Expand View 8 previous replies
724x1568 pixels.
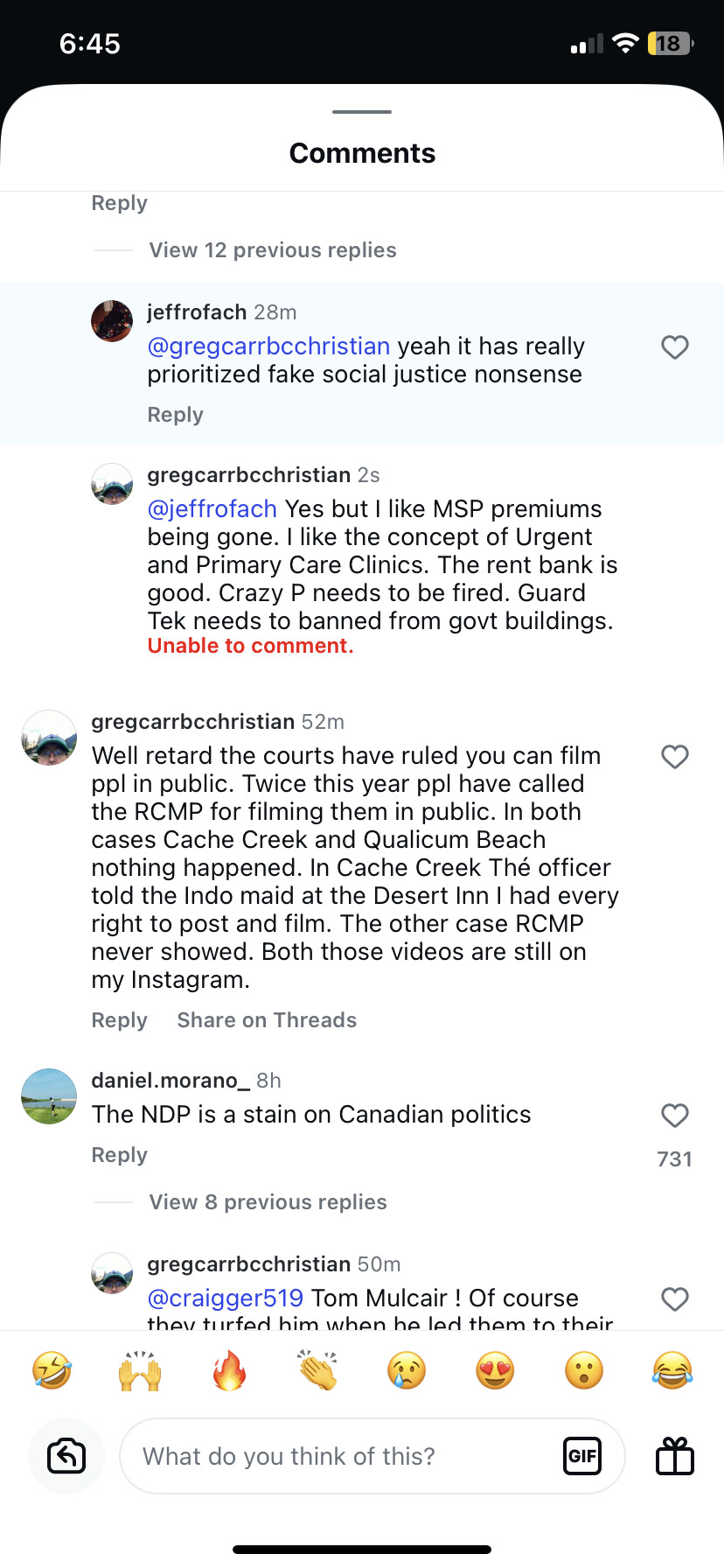pos(268,1202)
